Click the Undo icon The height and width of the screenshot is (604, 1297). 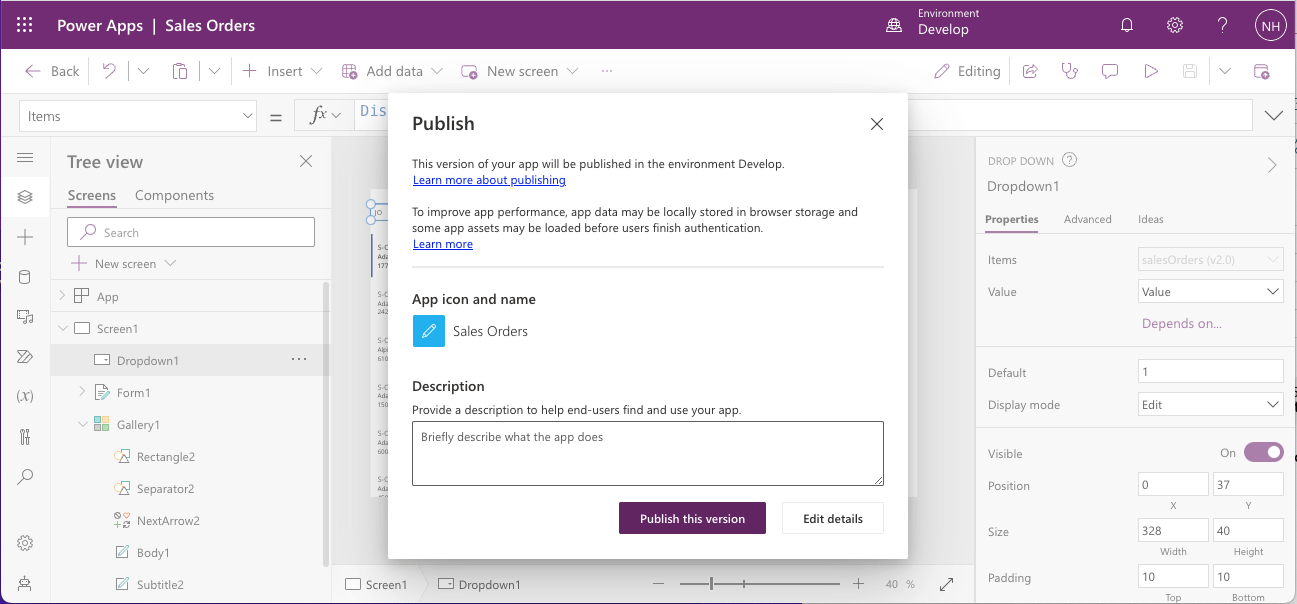tap(109, 71)
